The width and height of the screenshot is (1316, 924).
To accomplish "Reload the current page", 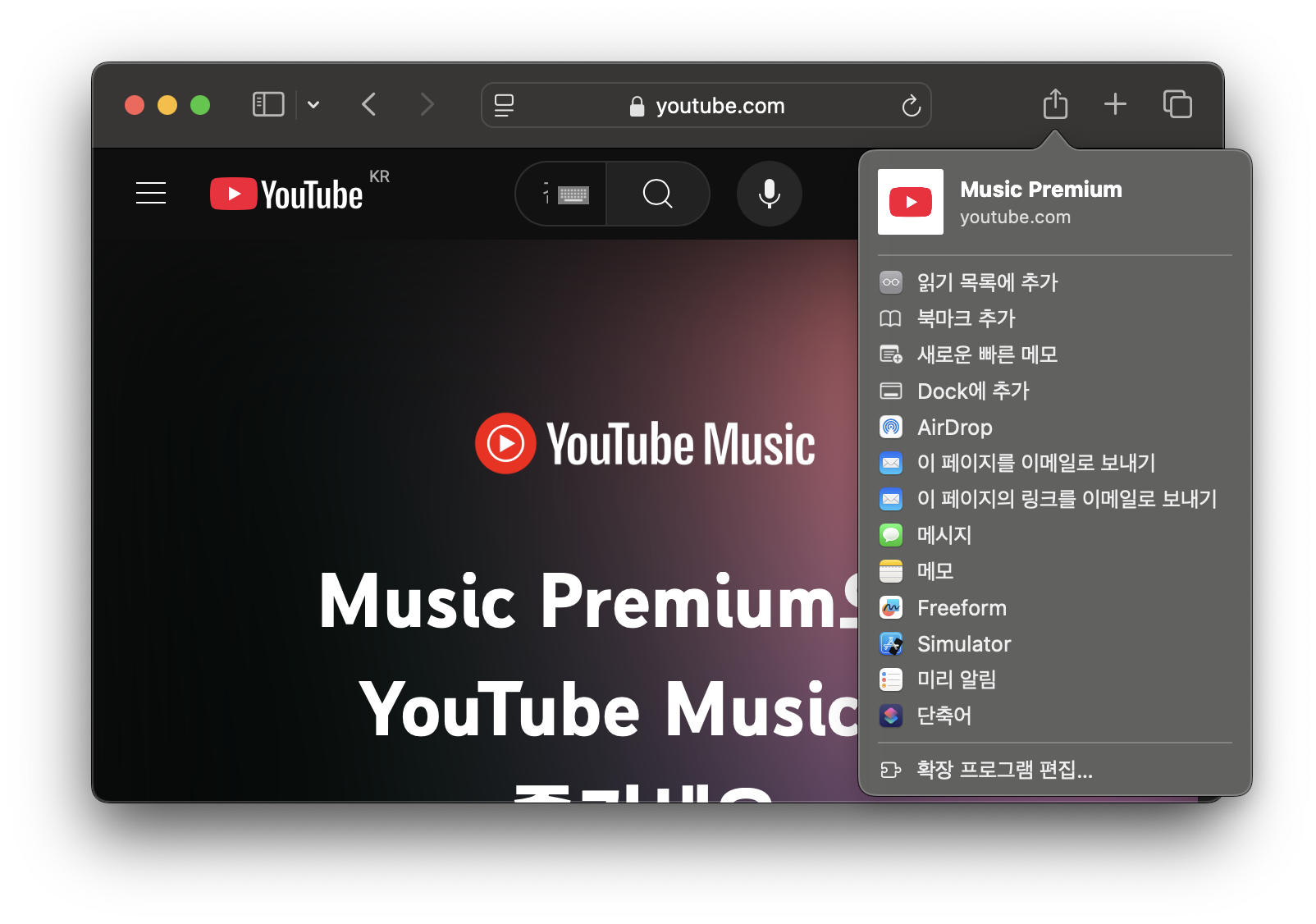I will tap(911, 105).
